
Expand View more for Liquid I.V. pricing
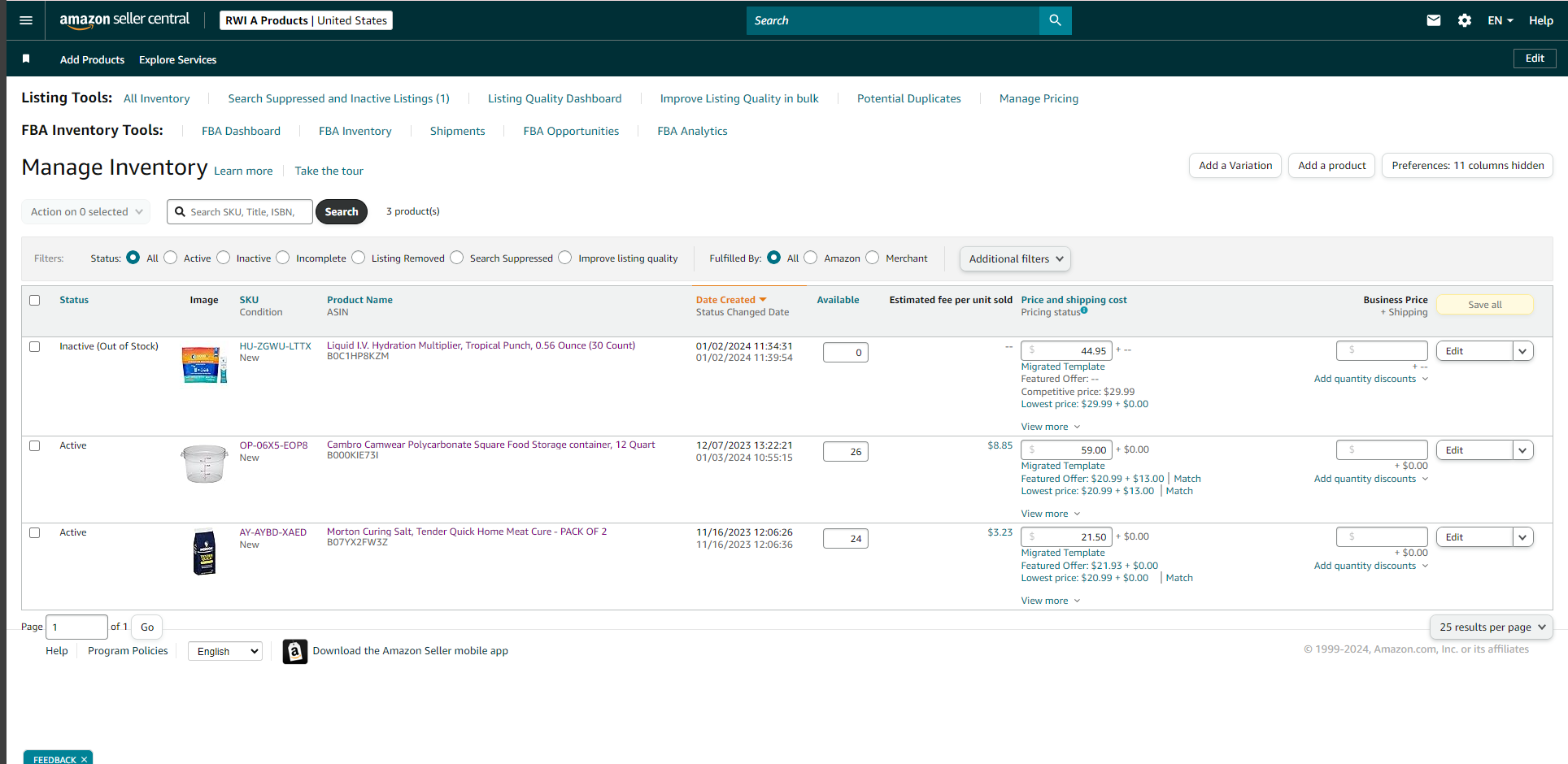(x=1051, y=427)
